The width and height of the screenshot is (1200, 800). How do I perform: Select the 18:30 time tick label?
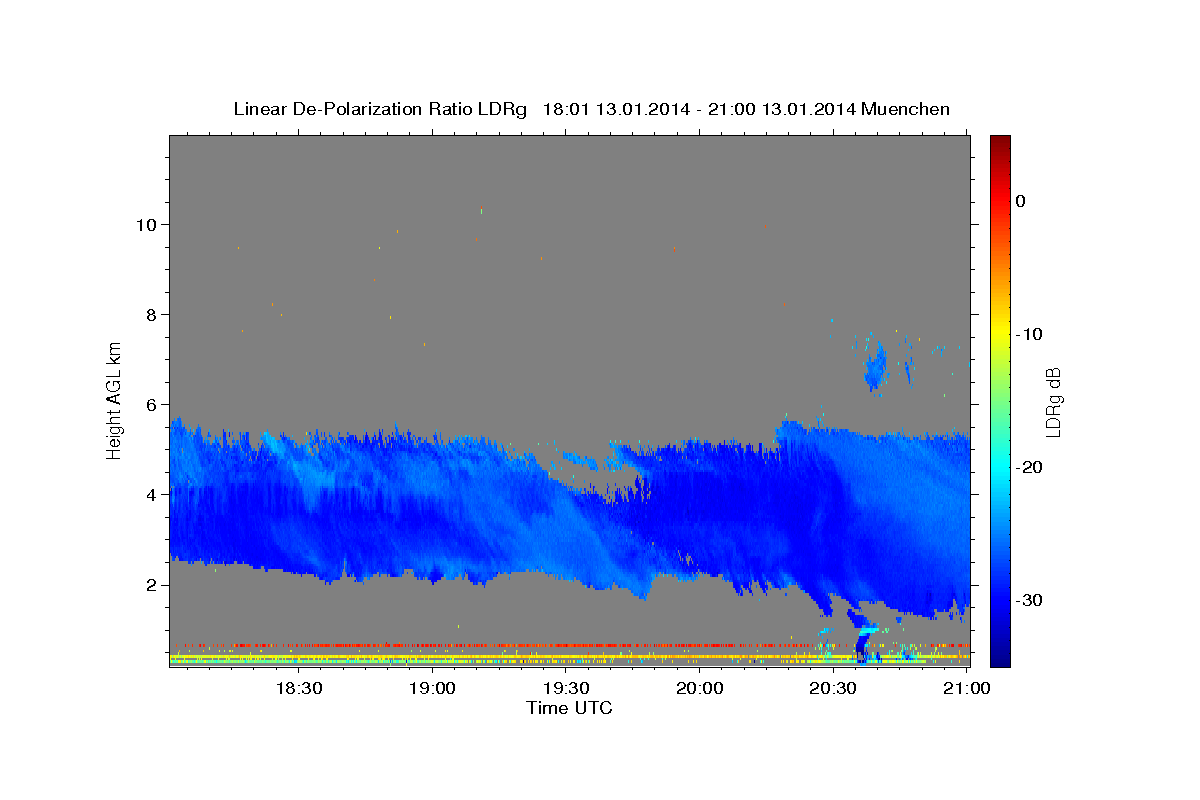(x=298, y=688)
